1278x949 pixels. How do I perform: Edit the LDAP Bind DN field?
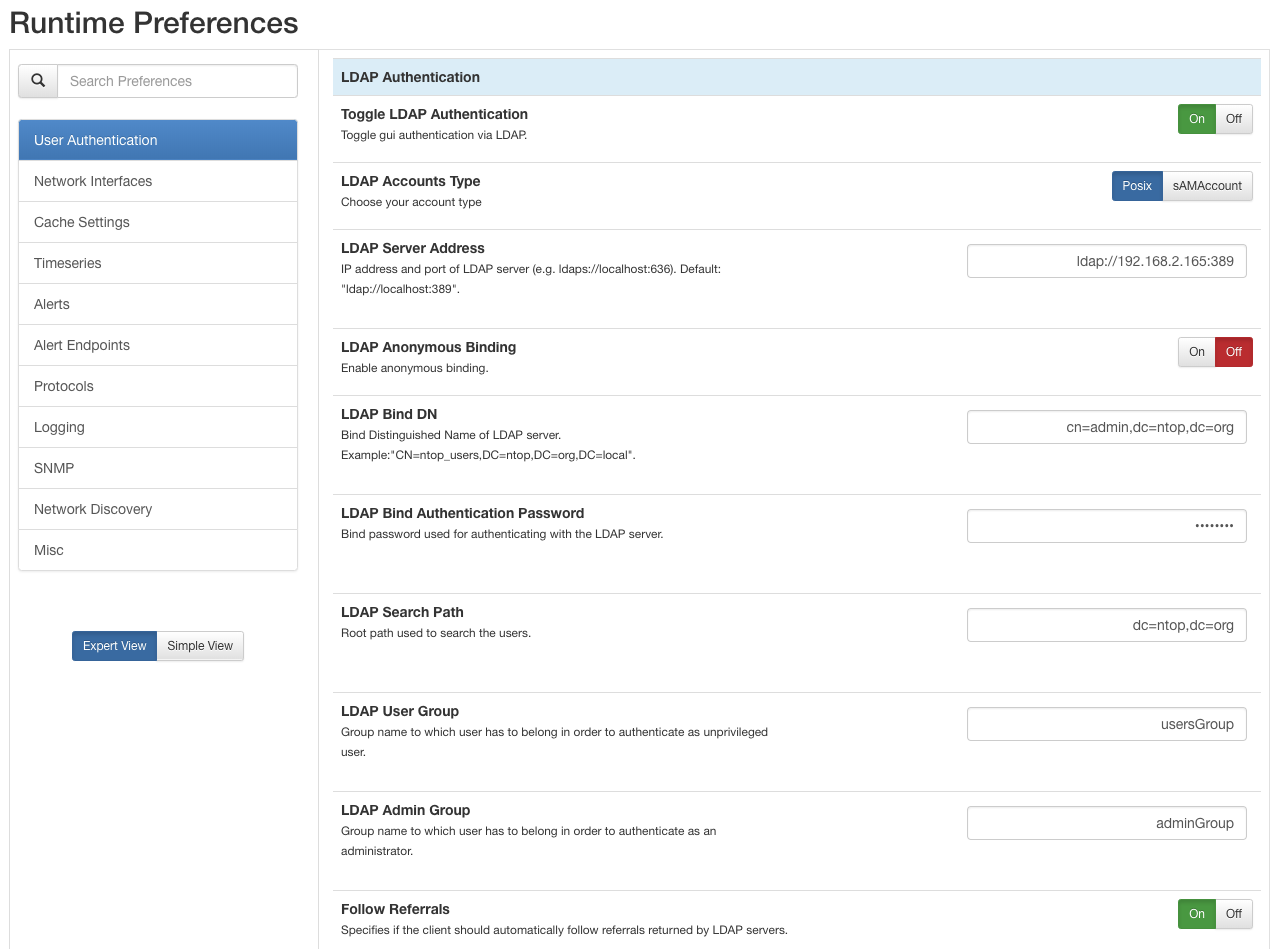(x=1107, y=427)
